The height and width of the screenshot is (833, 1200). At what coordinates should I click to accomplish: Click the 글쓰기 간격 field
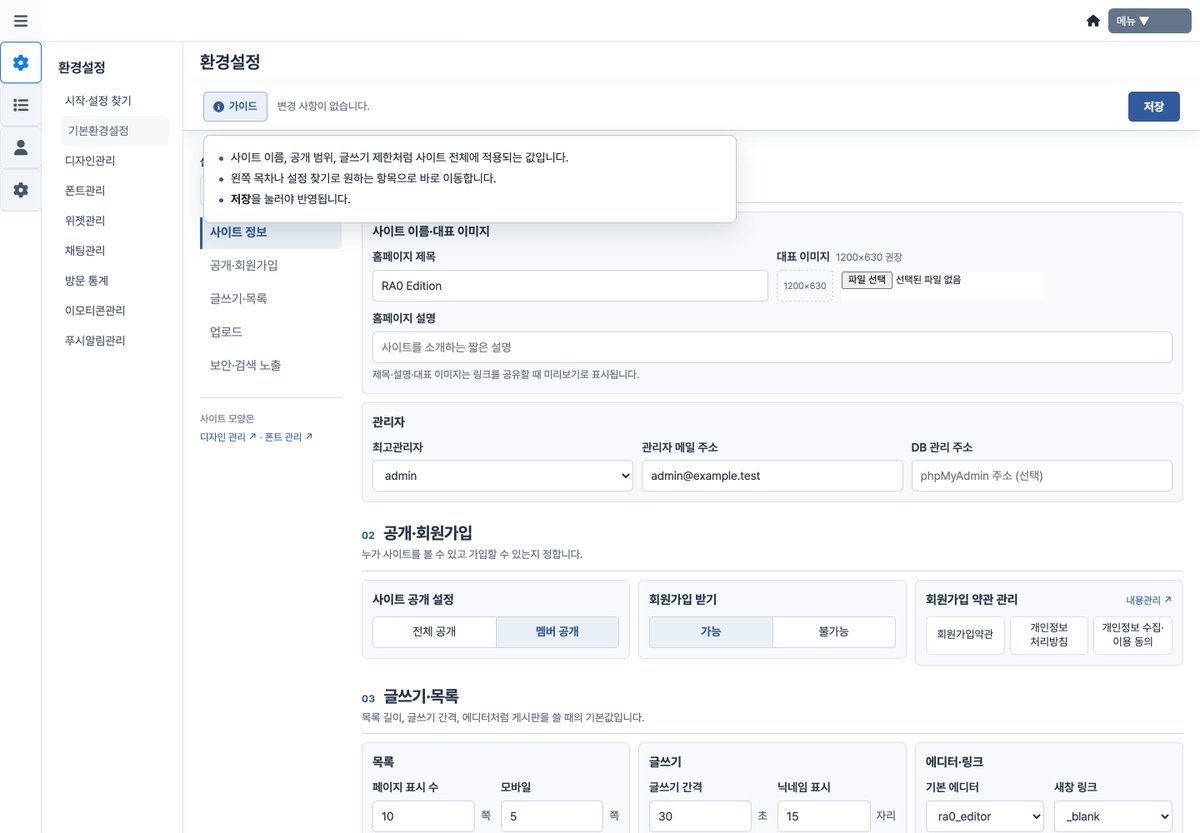[700, 816]
